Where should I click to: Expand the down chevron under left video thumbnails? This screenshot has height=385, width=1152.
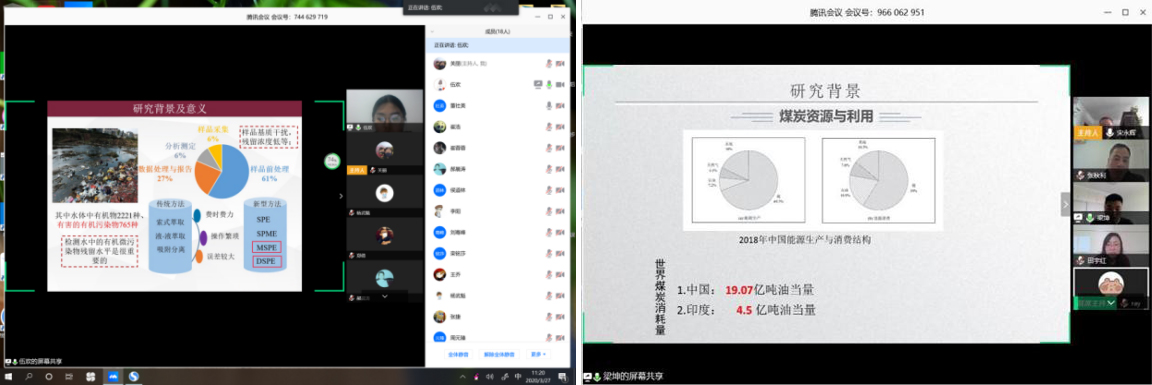pyautogui.click(x=384, y=295)
